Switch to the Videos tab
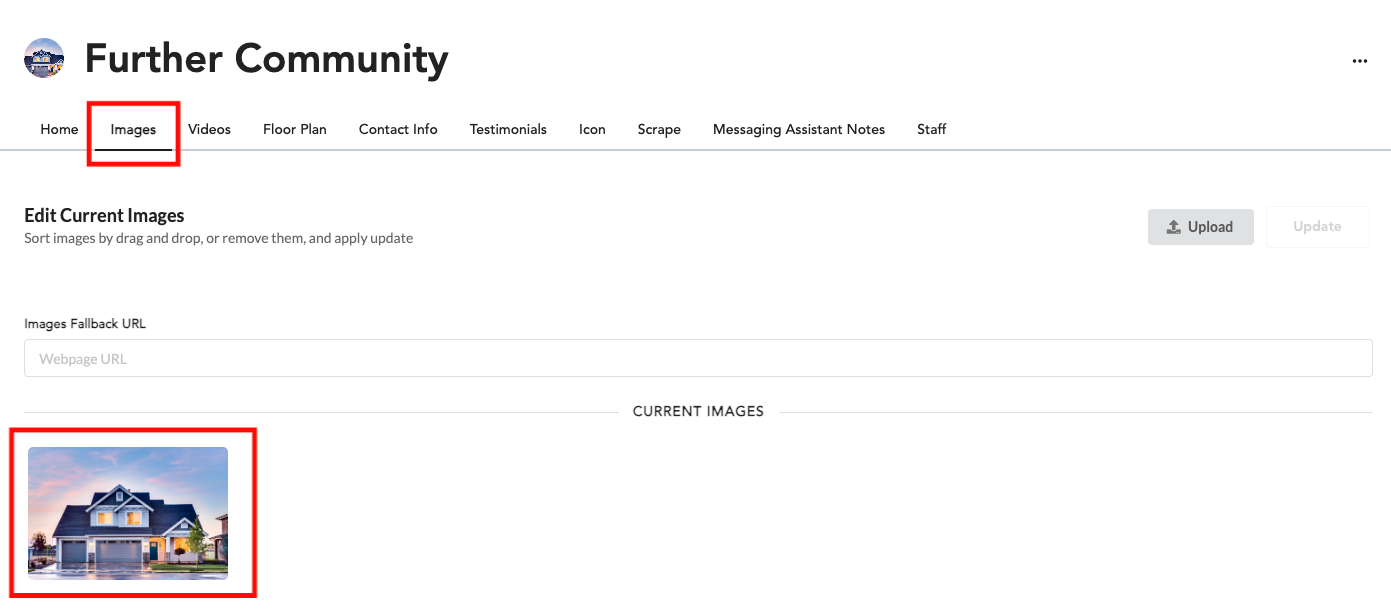1391x612 pixels. [209, 129]
